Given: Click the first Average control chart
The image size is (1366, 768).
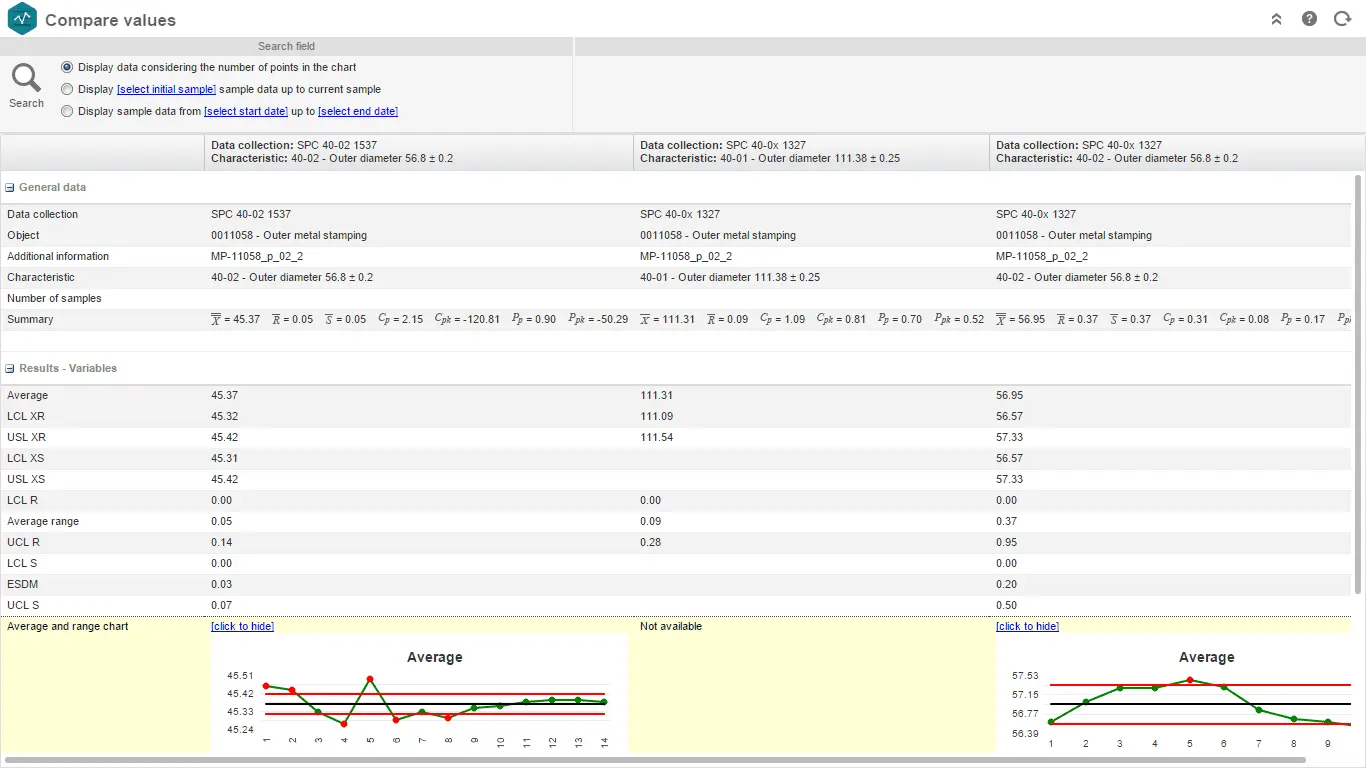Looking at the screenshot, I should 434,700.
